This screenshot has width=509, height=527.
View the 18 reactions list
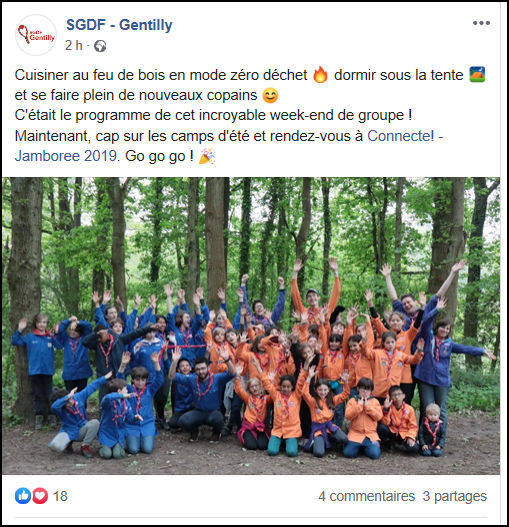click(60, 496)
